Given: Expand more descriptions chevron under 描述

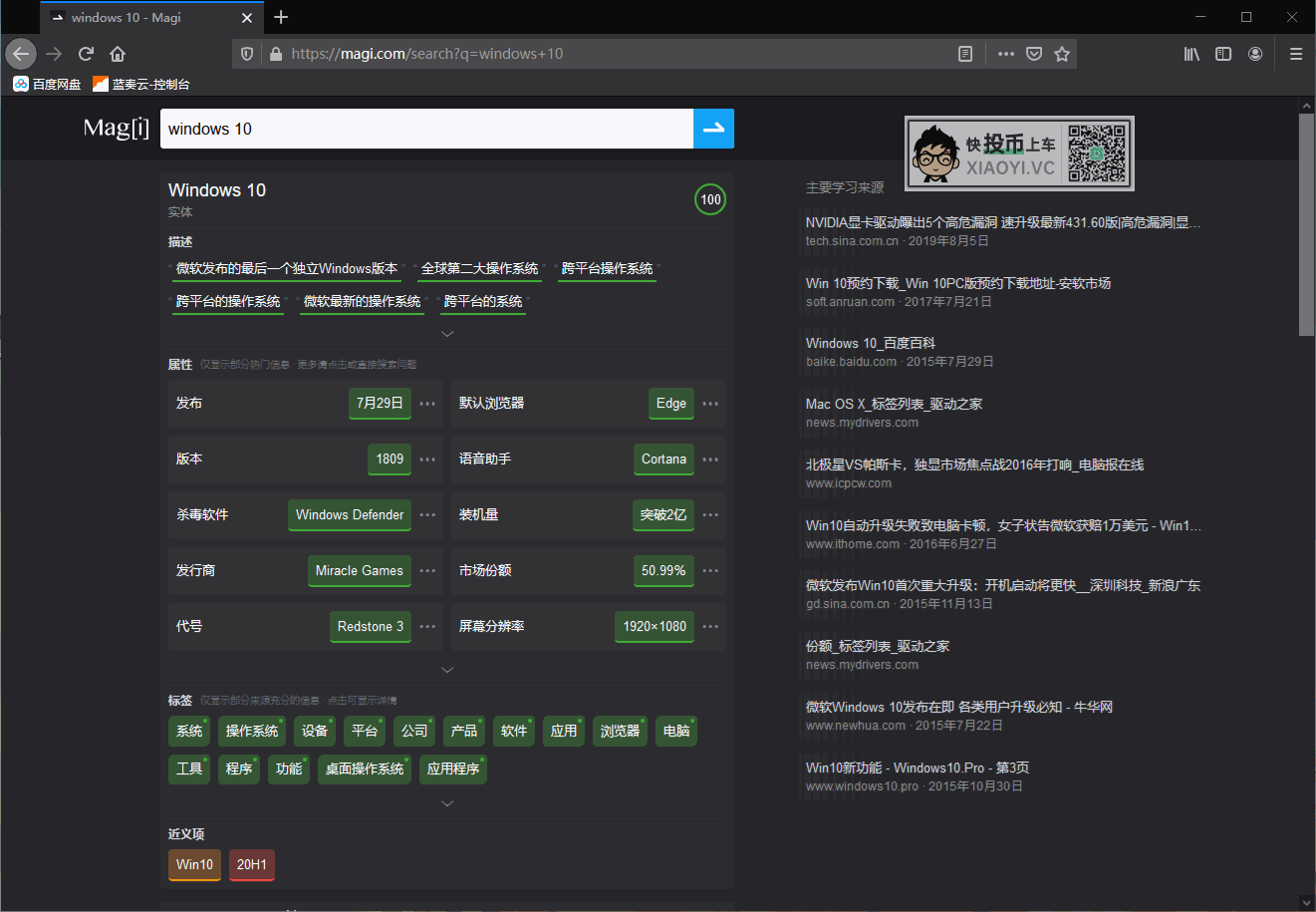Looking at the screenshot, I should coord(447,334).
